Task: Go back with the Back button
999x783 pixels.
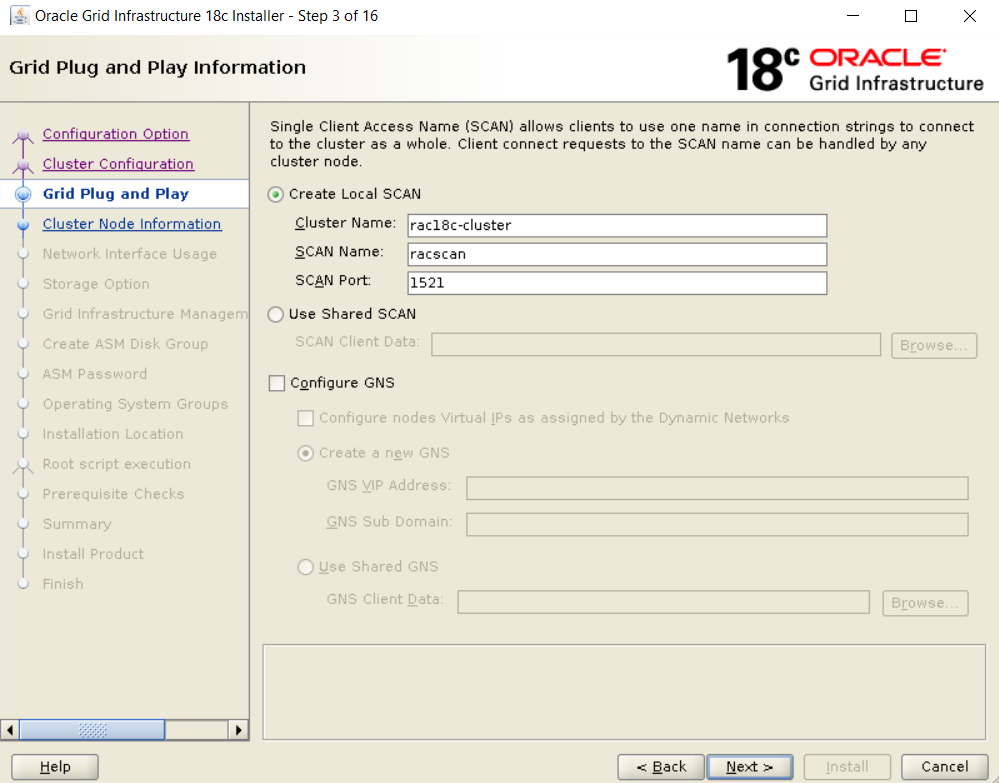Action: tap(661, 766)
